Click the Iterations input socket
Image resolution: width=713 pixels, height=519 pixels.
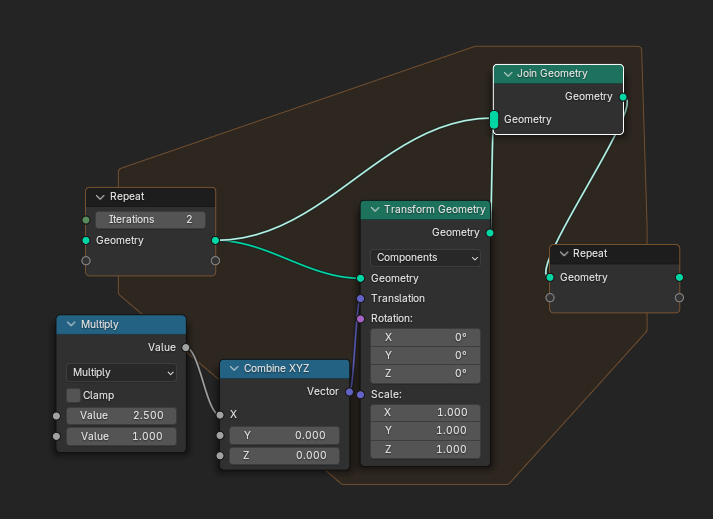(86, 220)
